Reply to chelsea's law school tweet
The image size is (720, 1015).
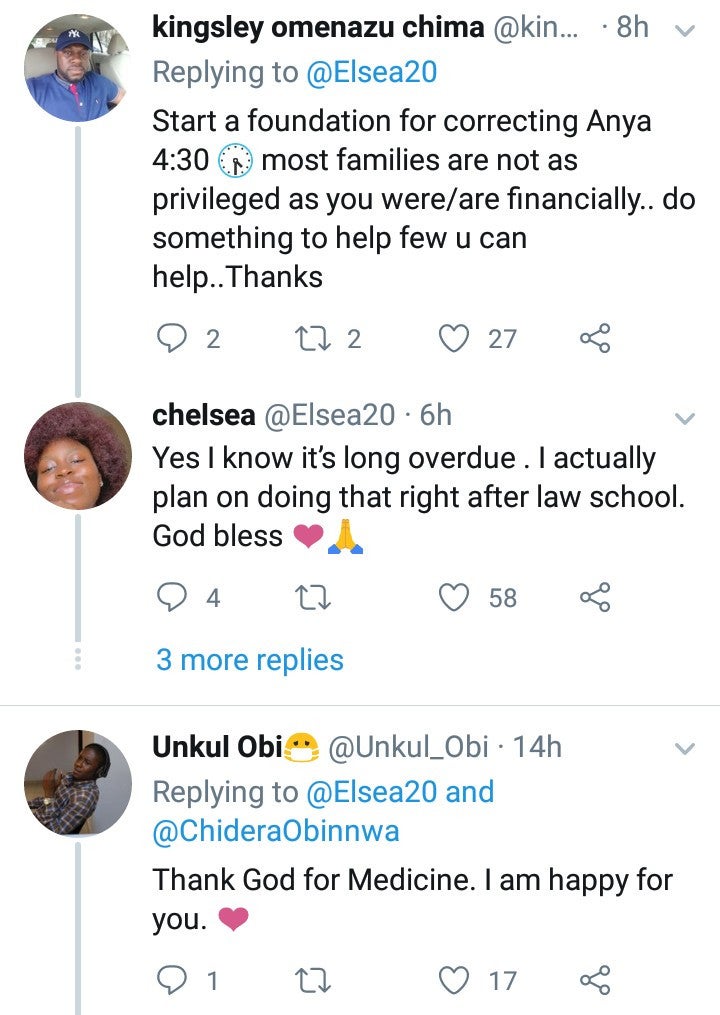[x=174, y=597]
